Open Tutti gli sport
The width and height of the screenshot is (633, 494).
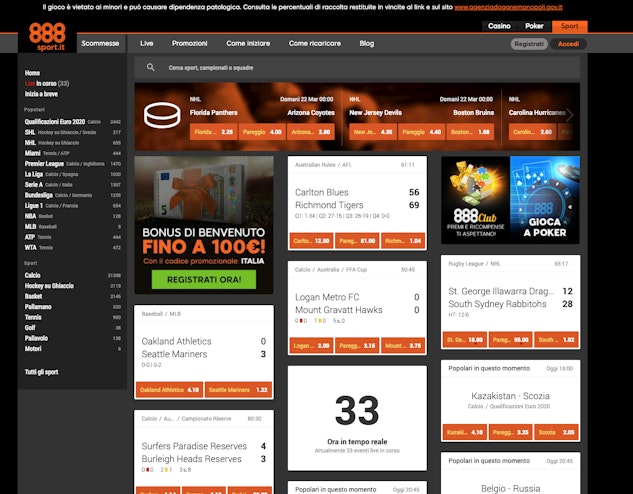tap(42, 372)
